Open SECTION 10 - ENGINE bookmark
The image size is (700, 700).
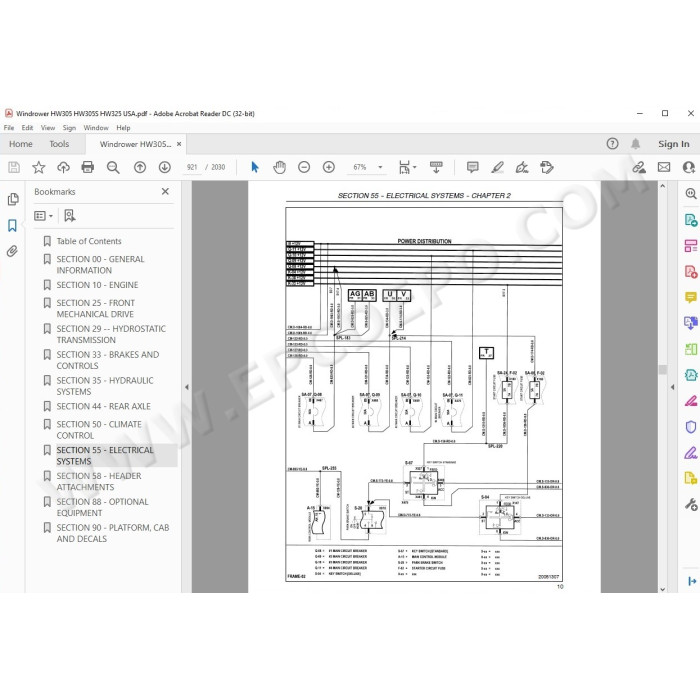97,285
